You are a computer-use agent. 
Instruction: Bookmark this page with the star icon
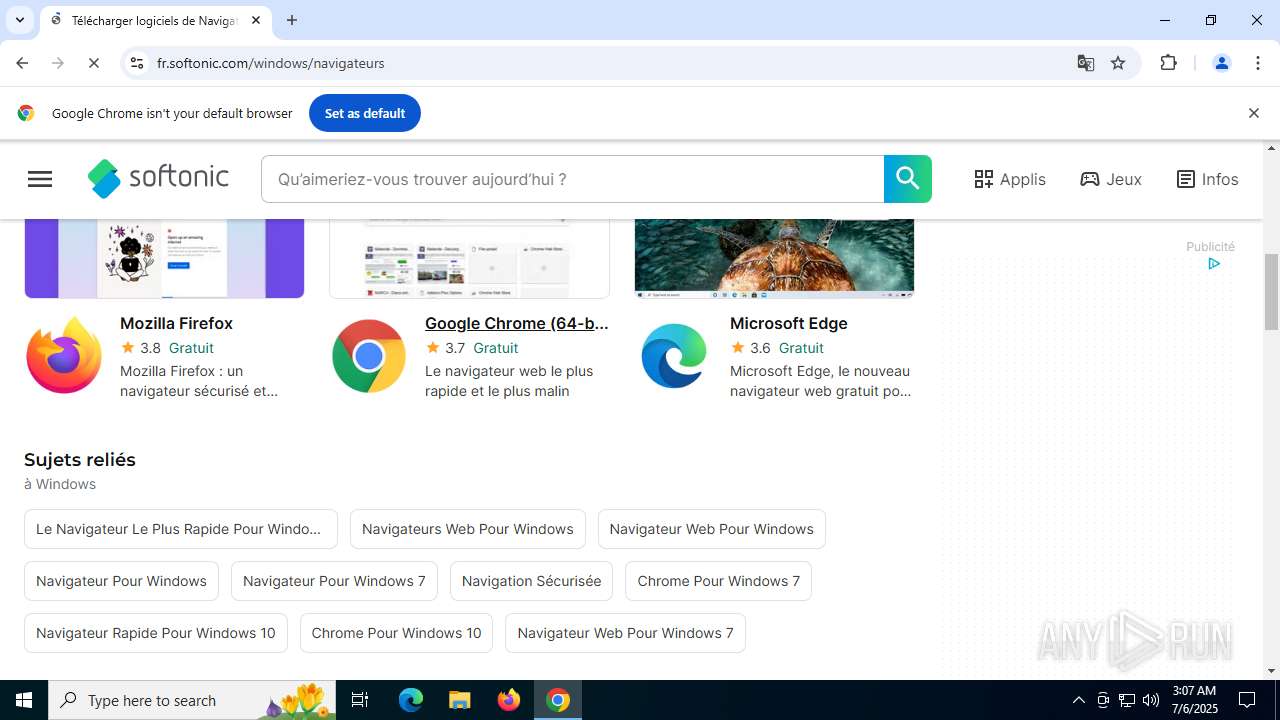point(1118,63)
